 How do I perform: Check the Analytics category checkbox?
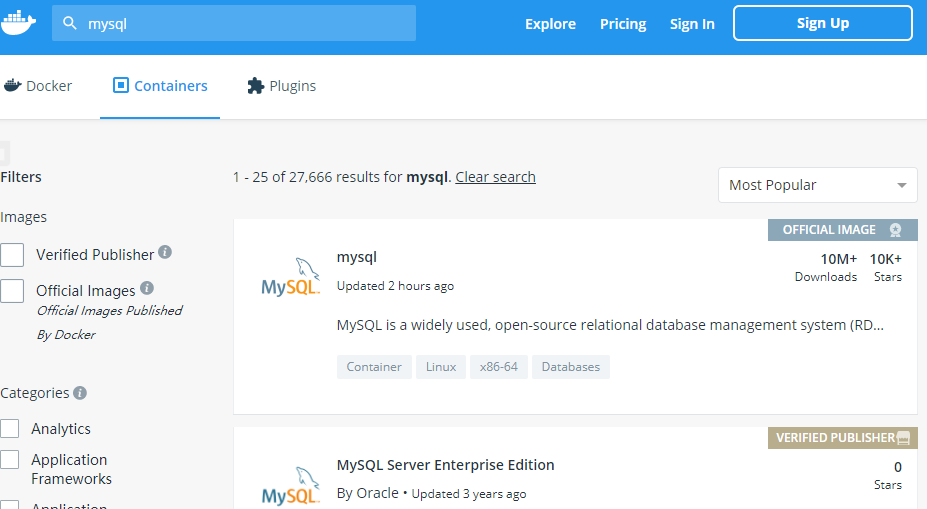point(9,429)
